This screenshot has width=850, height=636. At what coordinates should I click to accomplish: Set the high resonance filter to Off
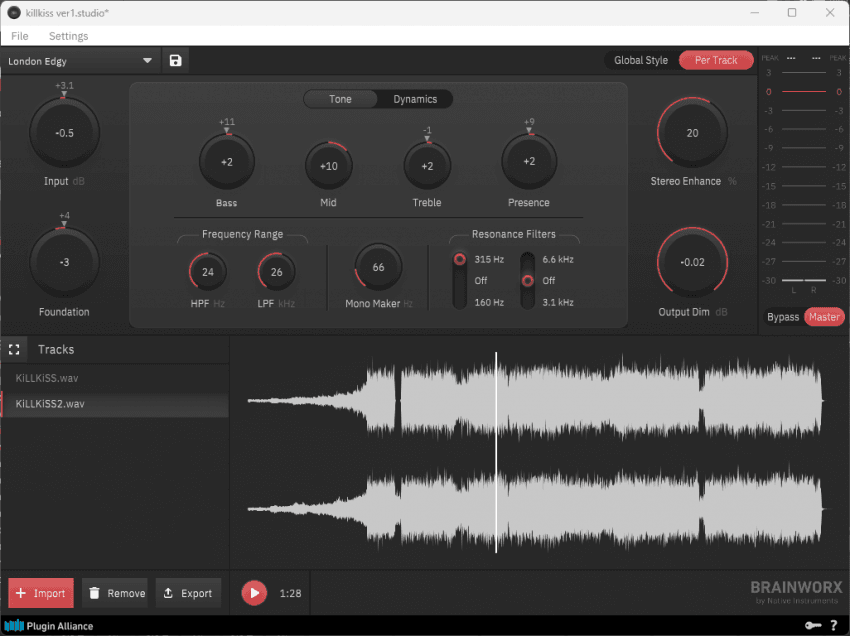pos(549,281)
